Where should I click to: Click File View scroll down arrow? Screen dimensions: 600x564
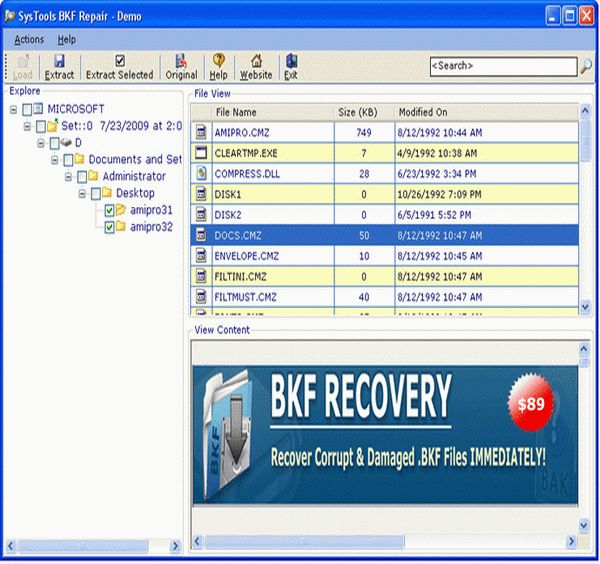tap(585, 307)
